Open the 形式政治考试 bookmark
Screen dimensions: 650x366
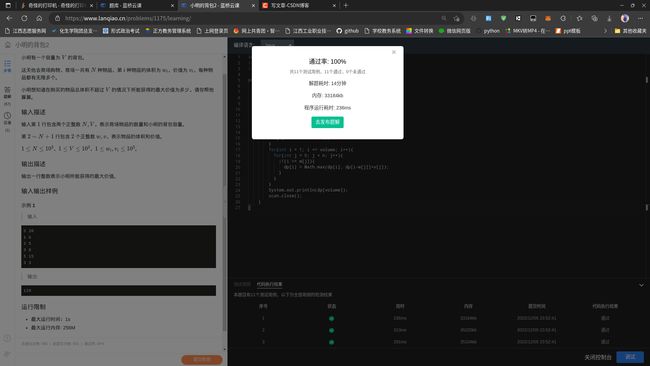pyautogui.click(x=121, y=31)
